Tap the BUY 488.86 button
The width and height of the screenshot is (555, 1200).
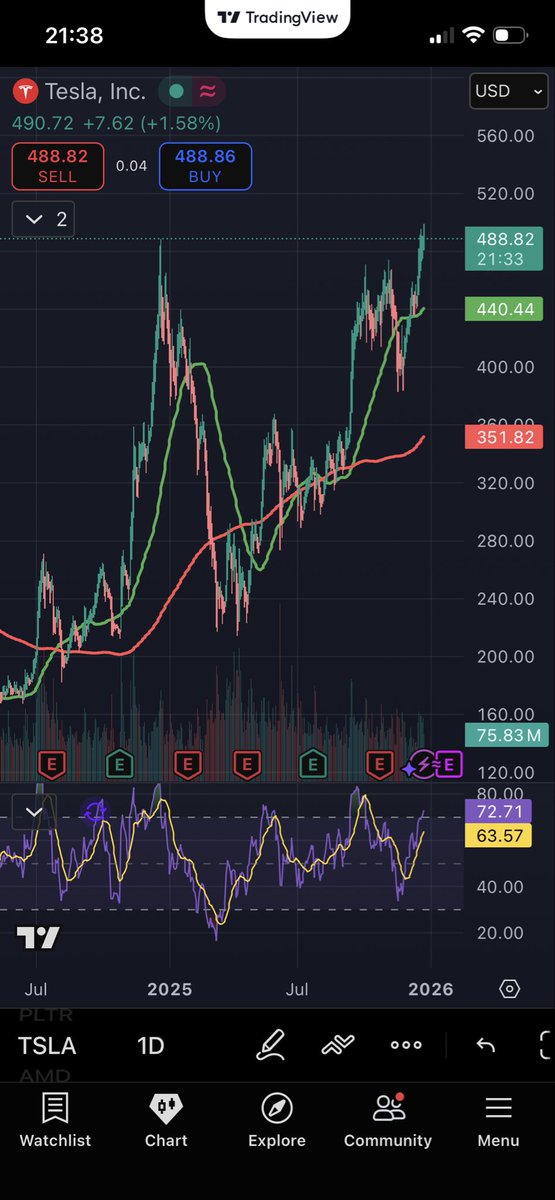pos(205,167)
